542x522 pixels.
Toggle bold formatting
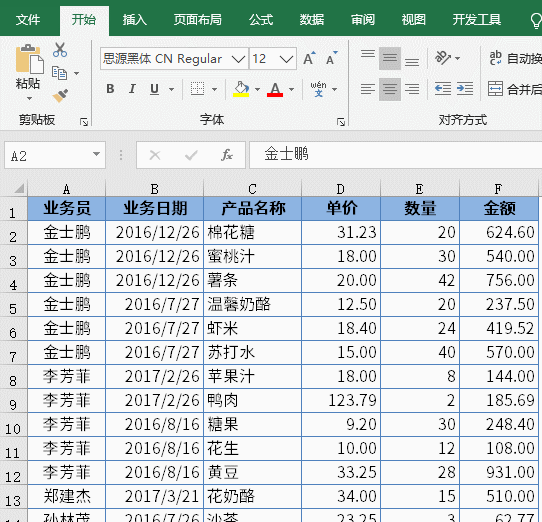pyautogui.click(x=110, y=89)
